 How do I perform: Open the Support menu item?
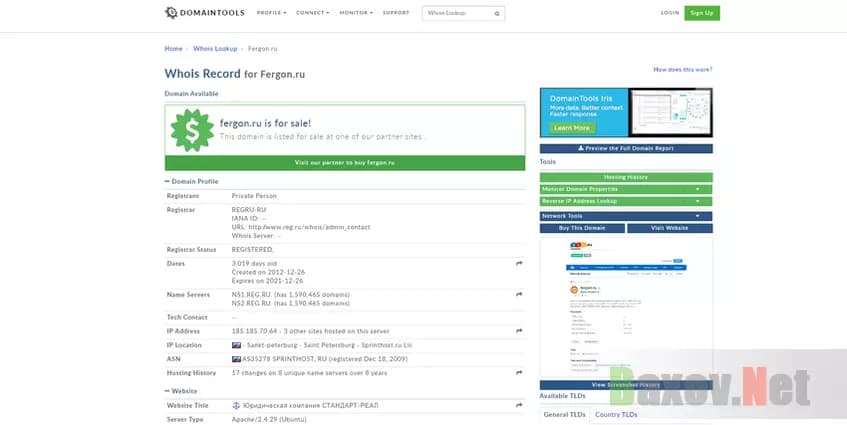tap(395, 13)
